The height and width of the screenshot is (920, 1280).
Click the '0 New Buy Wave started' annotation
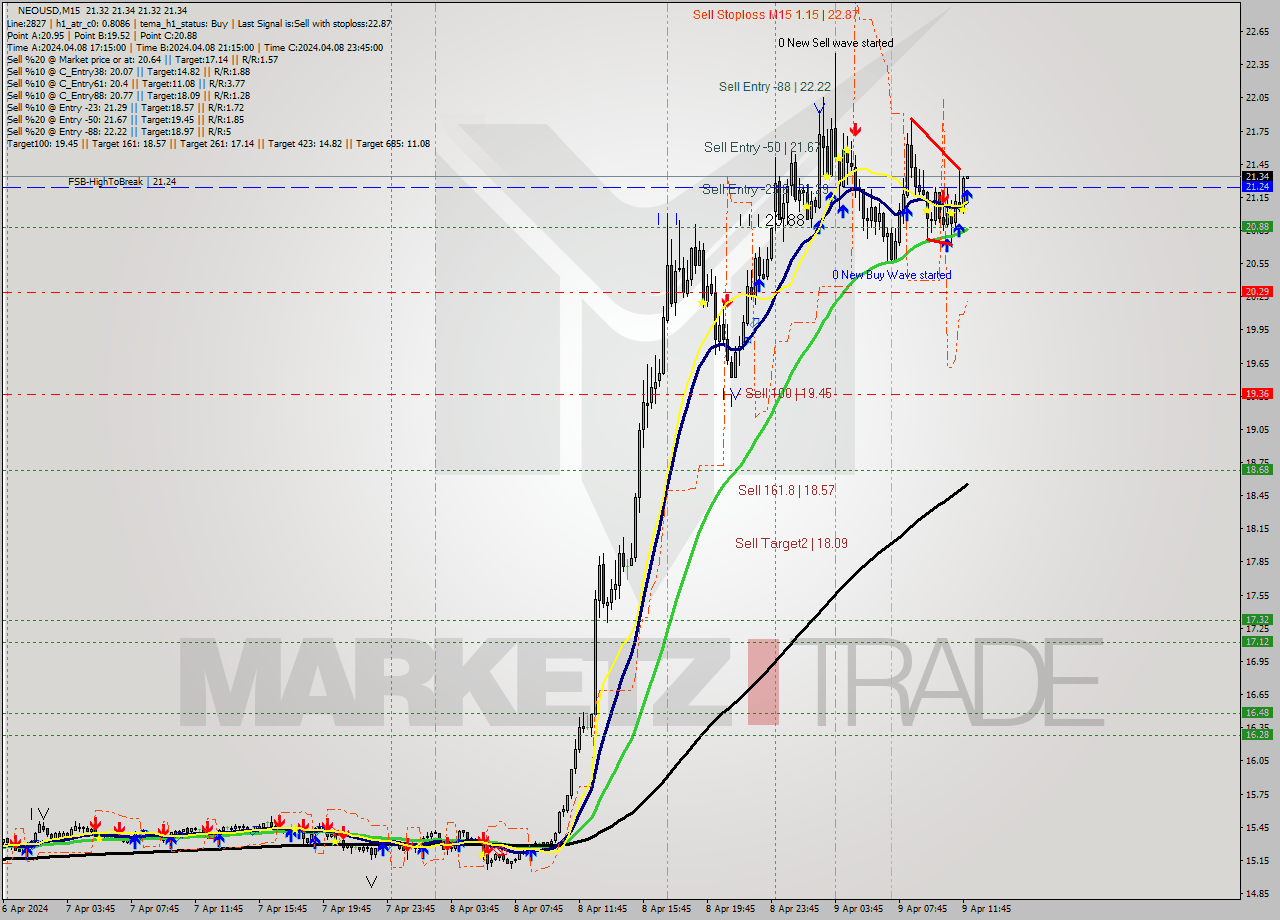pos(892,275)
